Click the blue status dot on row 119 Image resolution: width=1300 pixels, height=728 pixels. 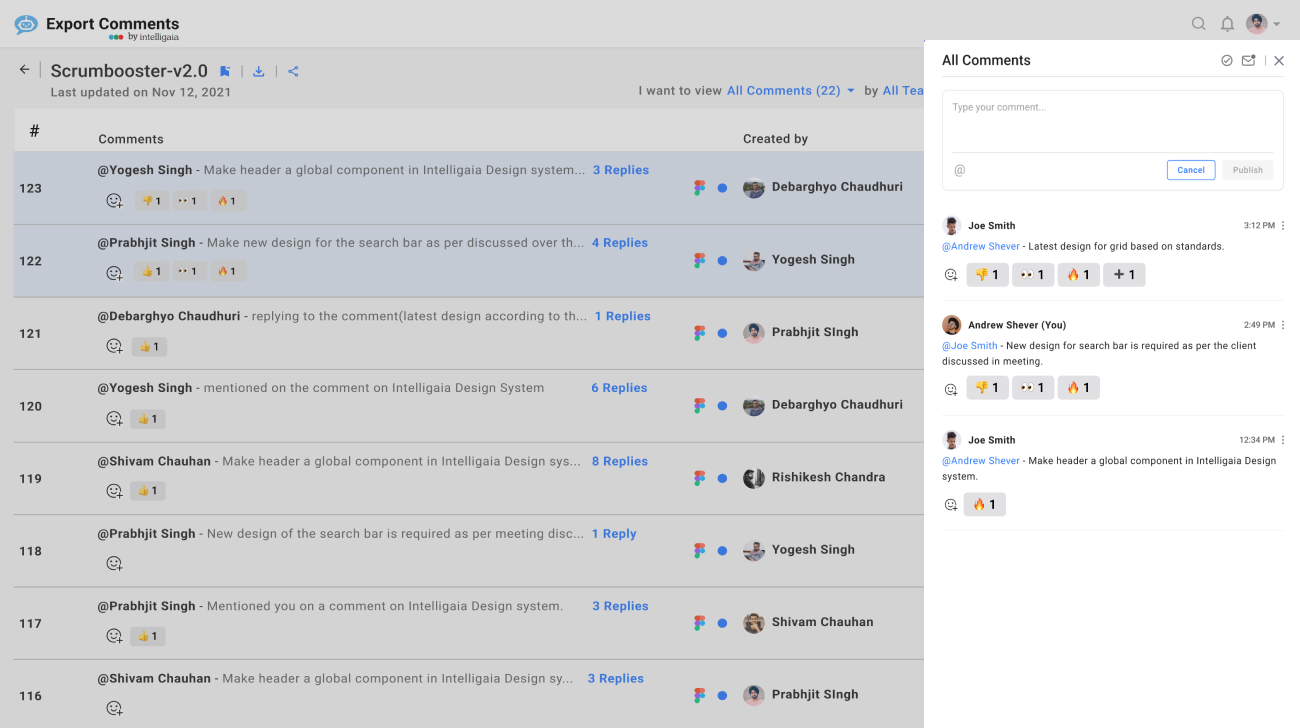coord(722,478)
